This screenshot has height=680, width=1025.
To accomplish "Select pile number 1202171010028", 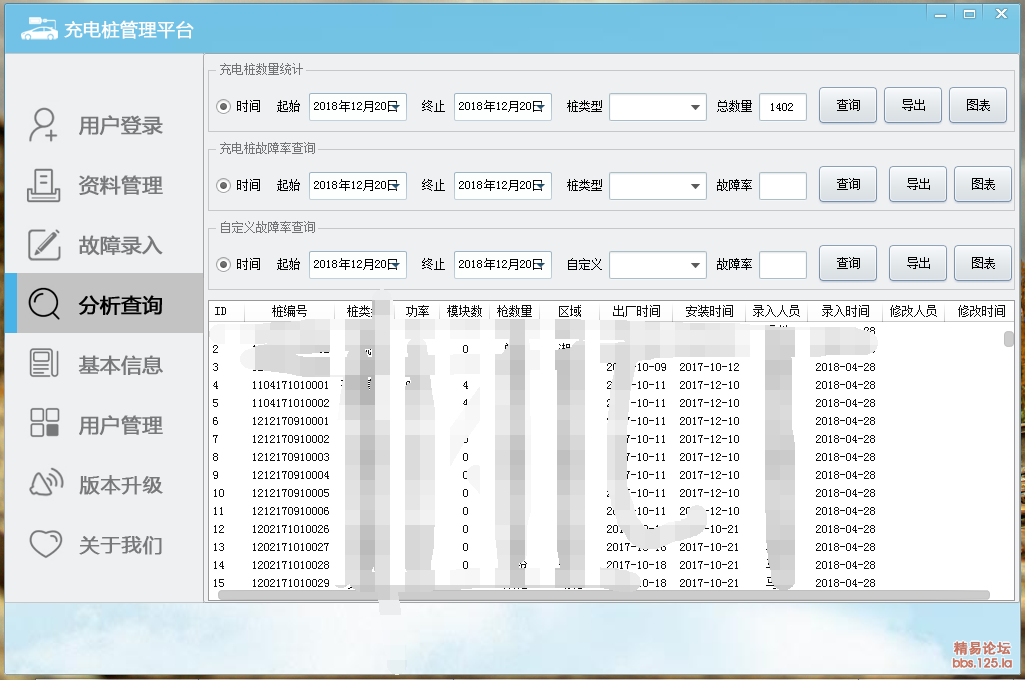I will click(x=290, y=565).
